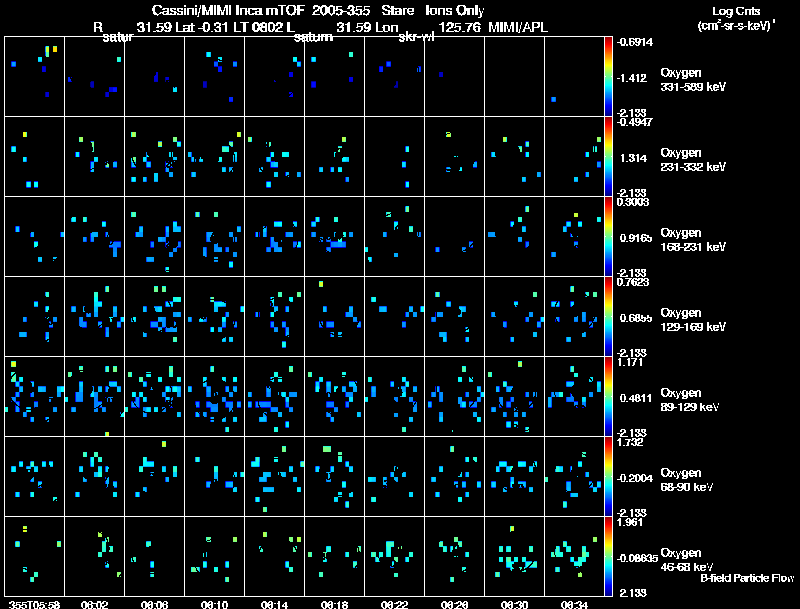Click the '-0.6914' color scale value

click(635, 42)
